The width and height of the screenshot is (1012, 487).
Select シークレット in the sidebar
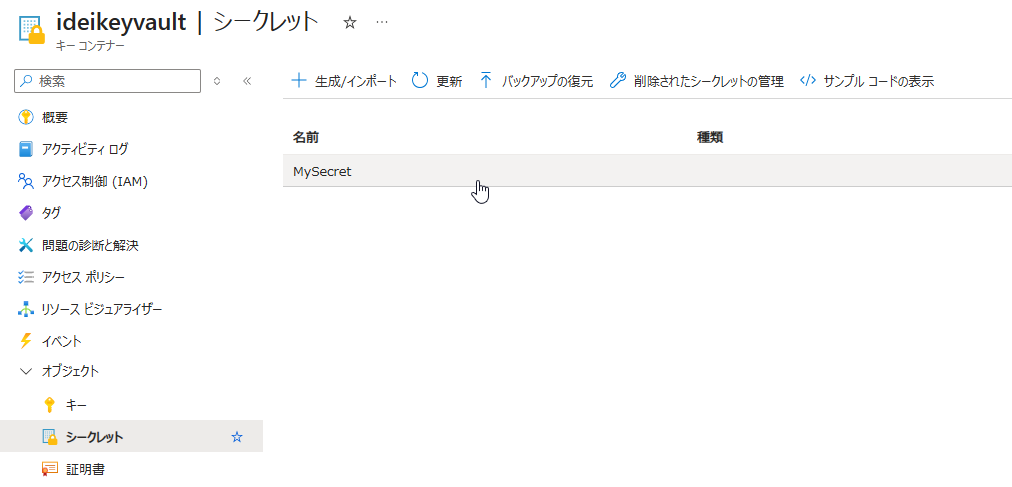(x=94, y=437)
